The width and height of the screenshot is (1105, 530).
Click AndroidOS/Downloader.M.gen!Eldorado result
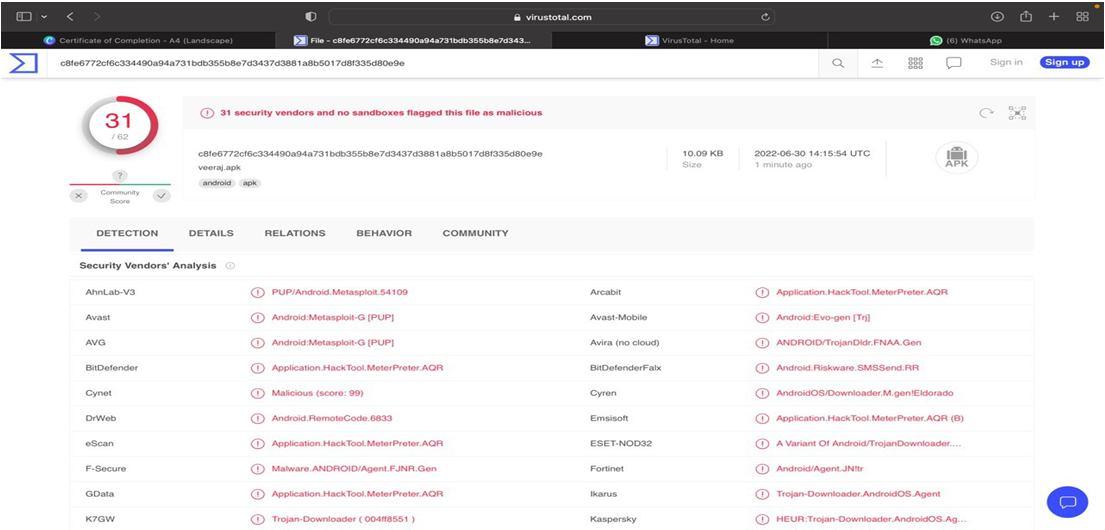[x=865, y=393]
